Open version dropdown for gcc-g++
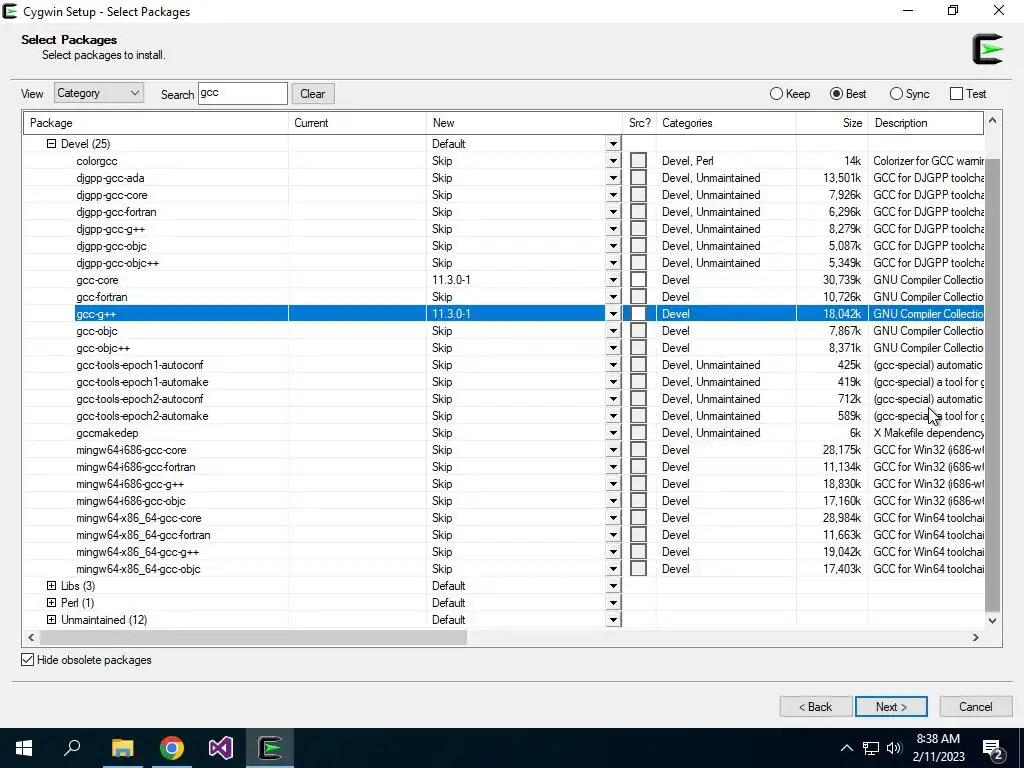1024x768 pixels. tap(613, 313)
